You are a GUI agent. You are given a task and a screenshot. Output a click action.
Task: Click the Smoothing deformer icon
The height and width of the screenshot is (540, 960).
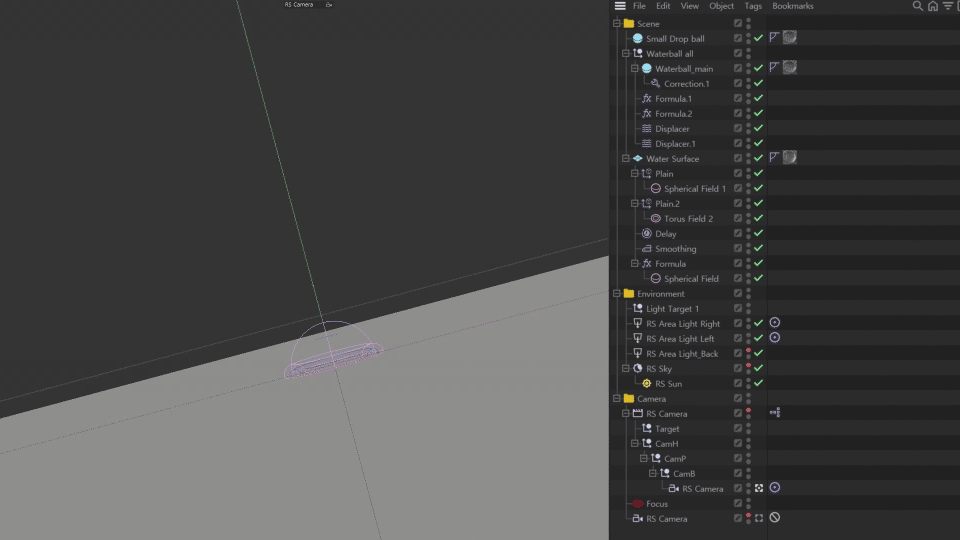coord(647,249)
